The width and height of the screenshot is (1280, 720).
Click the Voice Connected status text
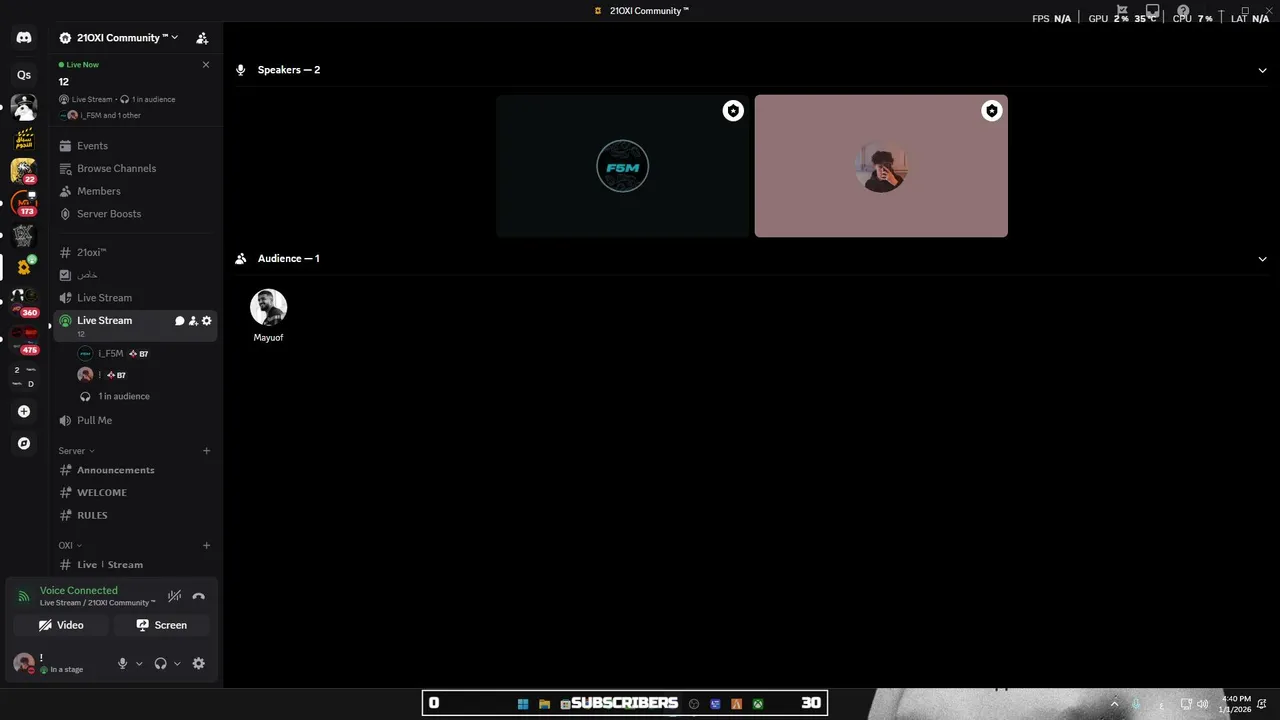[79, 591]
